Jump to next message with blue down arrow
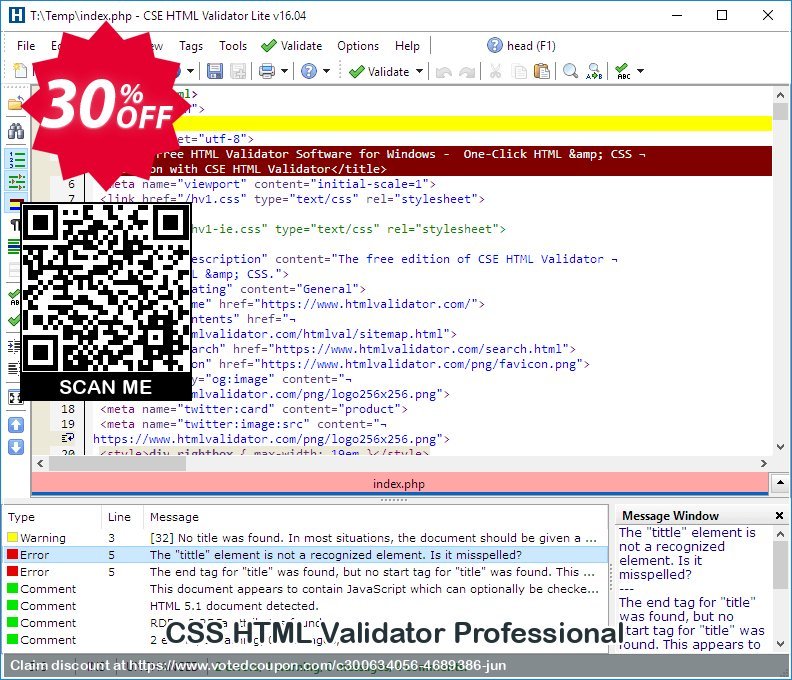Screen dimensions: 792x680 16,447
